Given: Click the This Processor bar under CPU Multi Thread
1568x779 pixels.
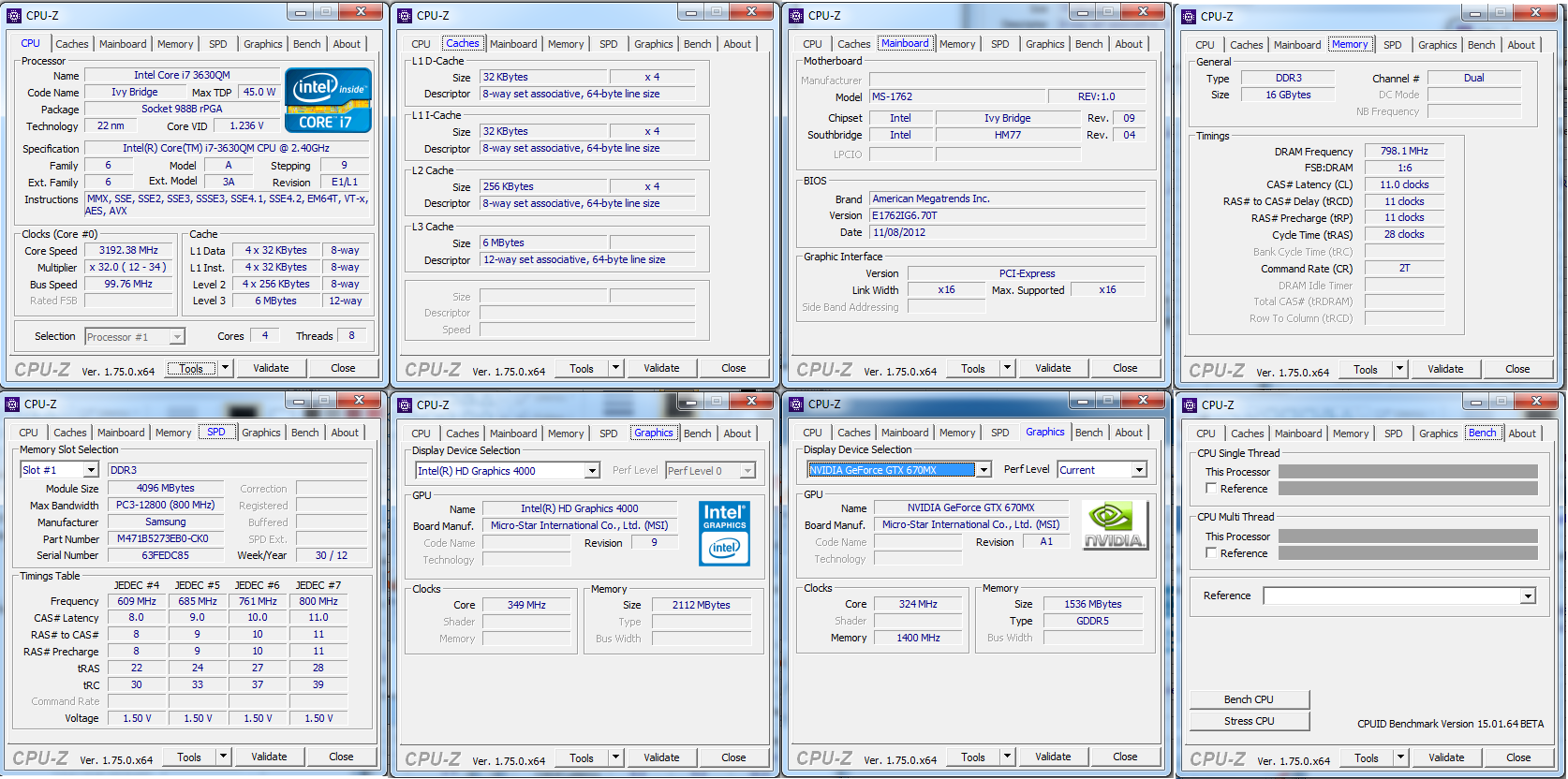Looking at the screenshot, I should pos(1408,536).
